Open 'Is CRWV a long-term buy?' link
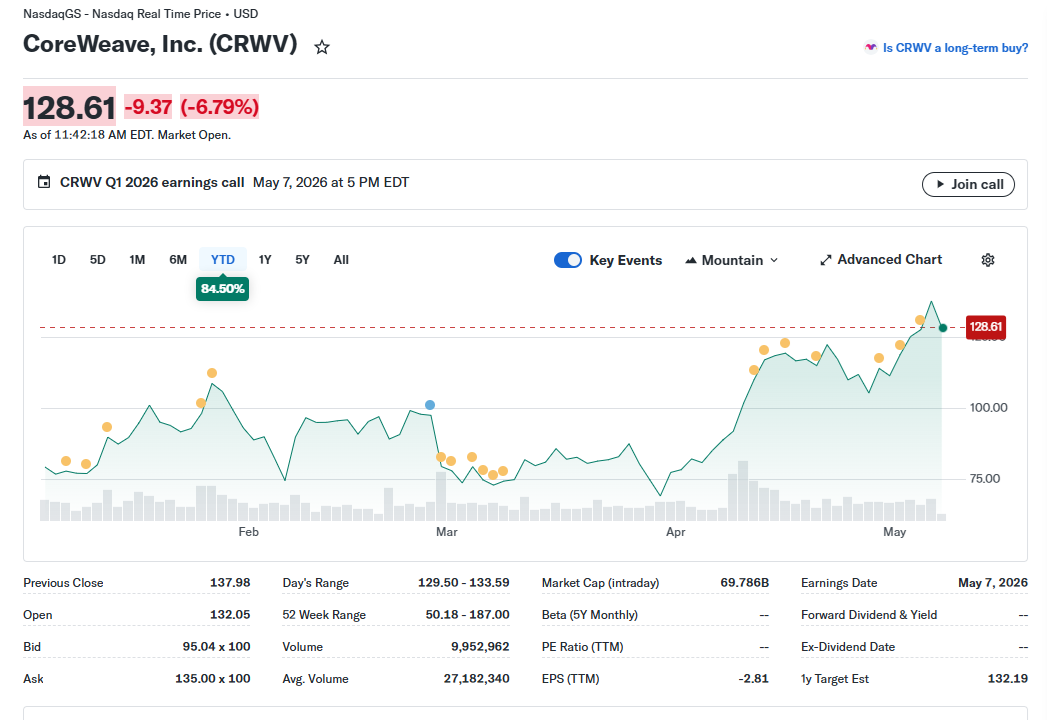The height and width of the screenshot is (720, 1047). [x=955, y=47]
